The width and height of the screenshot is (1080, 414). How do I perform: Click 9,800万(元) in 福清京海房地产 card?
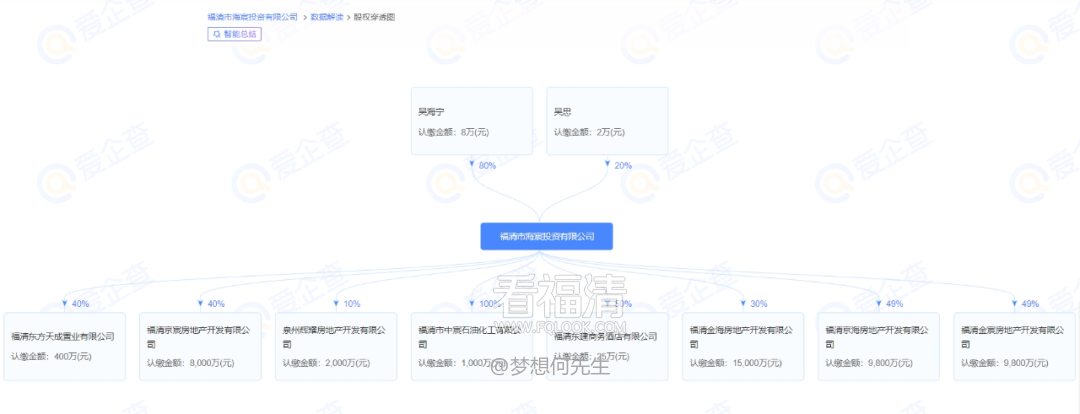click(x=891, y=363)
